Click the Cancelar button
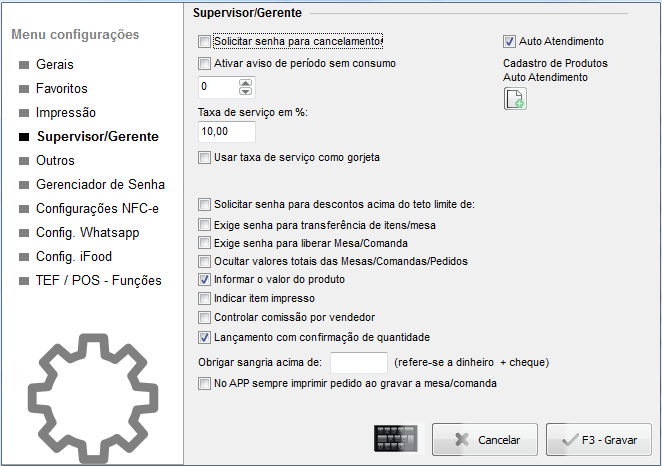 point(485,439)
